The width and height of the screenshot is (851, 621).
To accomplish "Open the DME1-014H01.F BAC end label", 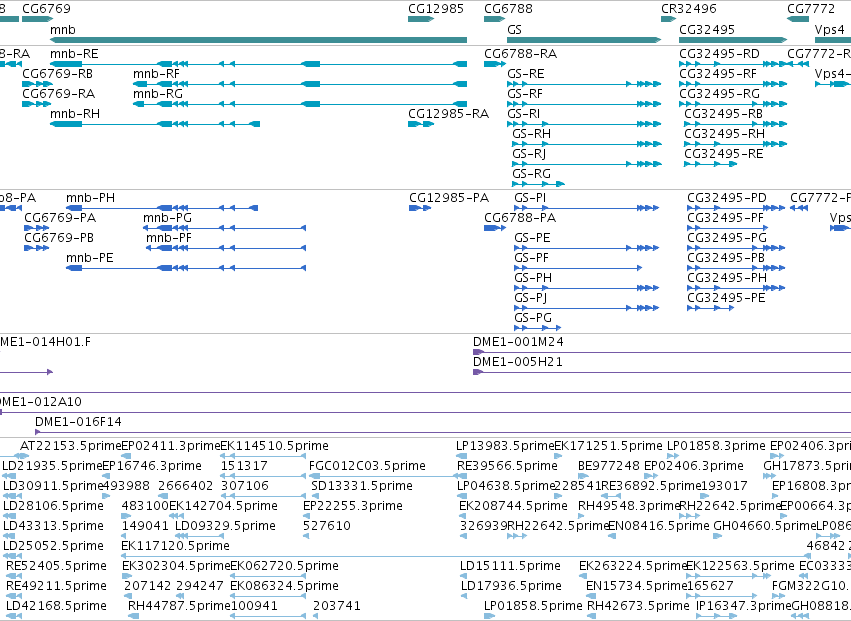I will pos(46,343).
